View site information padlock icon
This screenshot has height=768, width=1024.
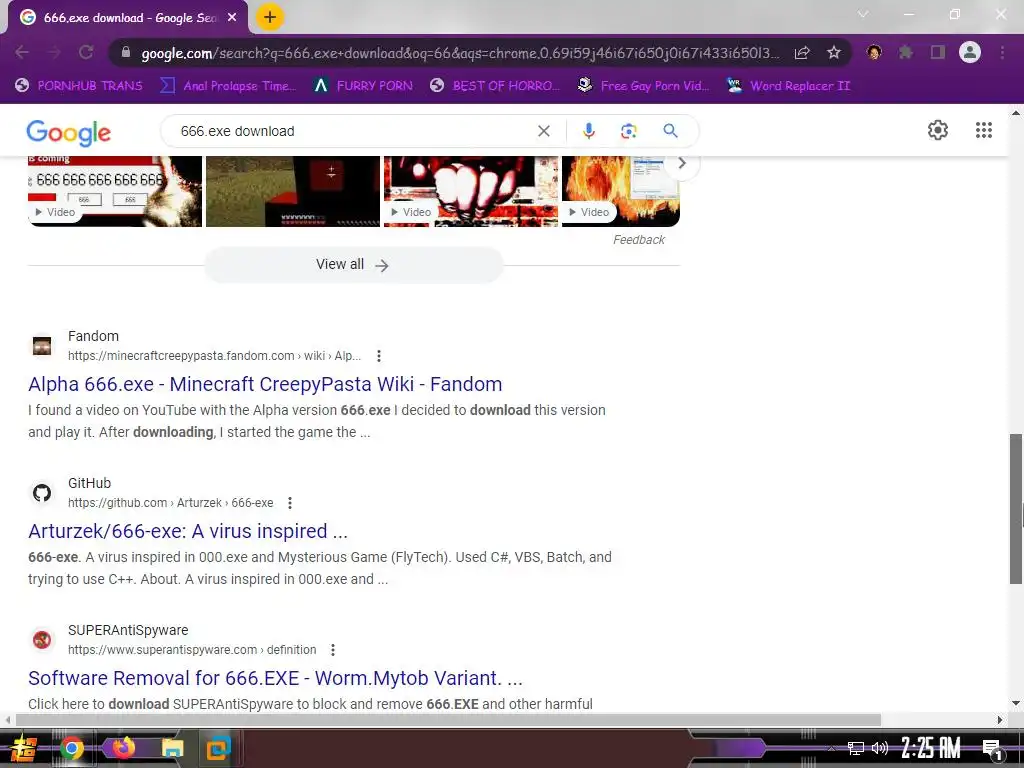tap(126, 52)
